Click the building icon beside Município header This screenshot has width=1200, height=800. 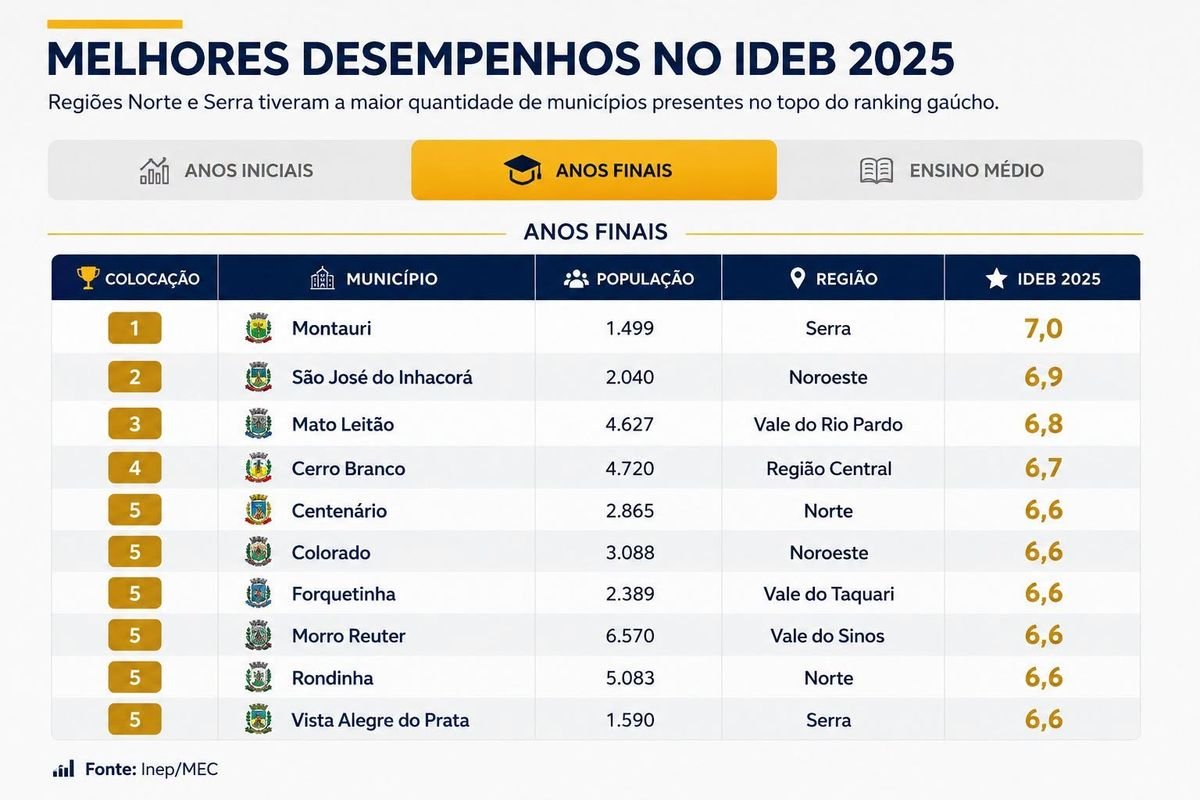click(x=323, y=278)
